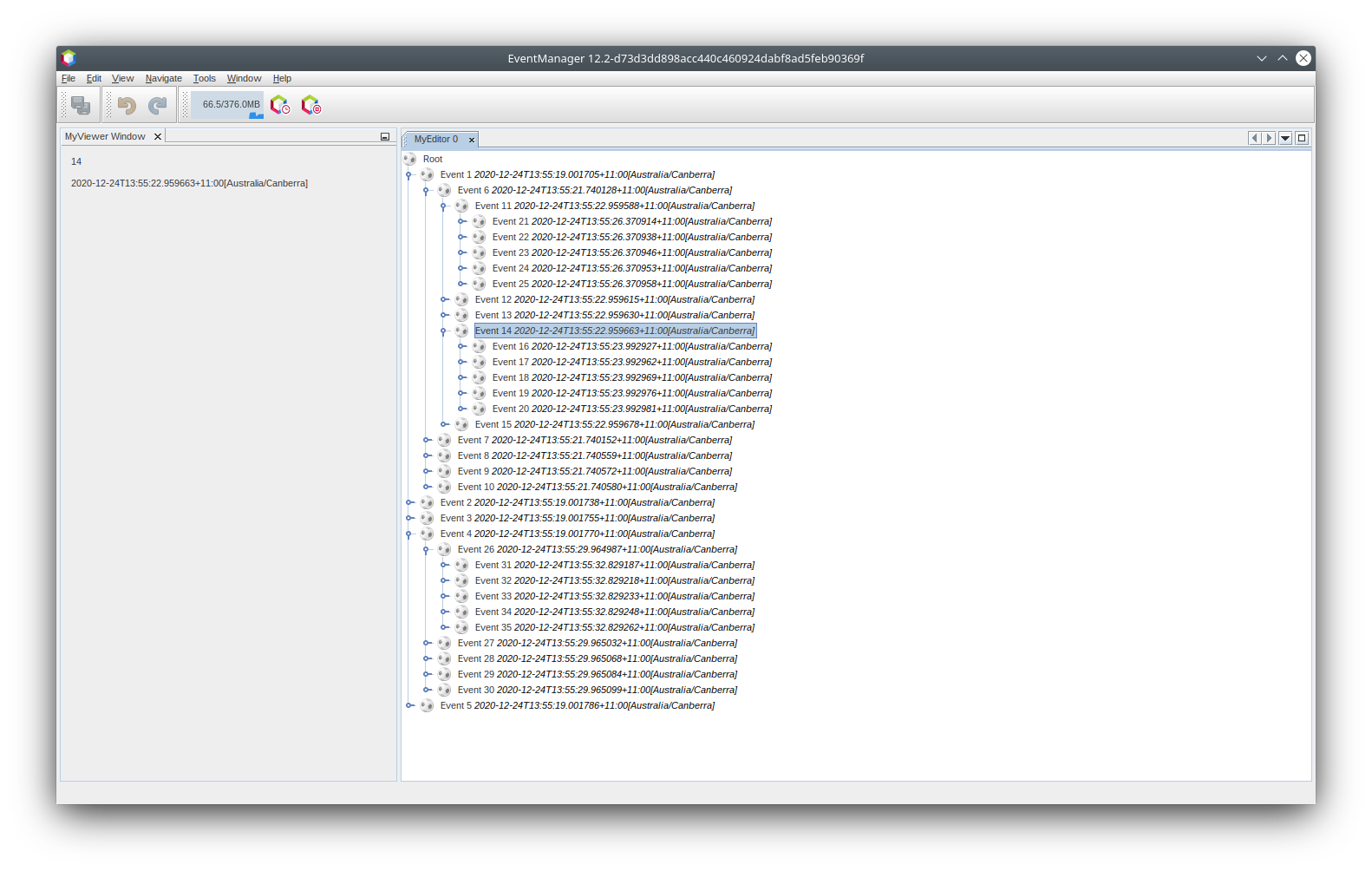Image resolution: width=1372 pixels, height=871 pixels.
Task: Click the node icon beside Event 14
Action: pos(461,331)
